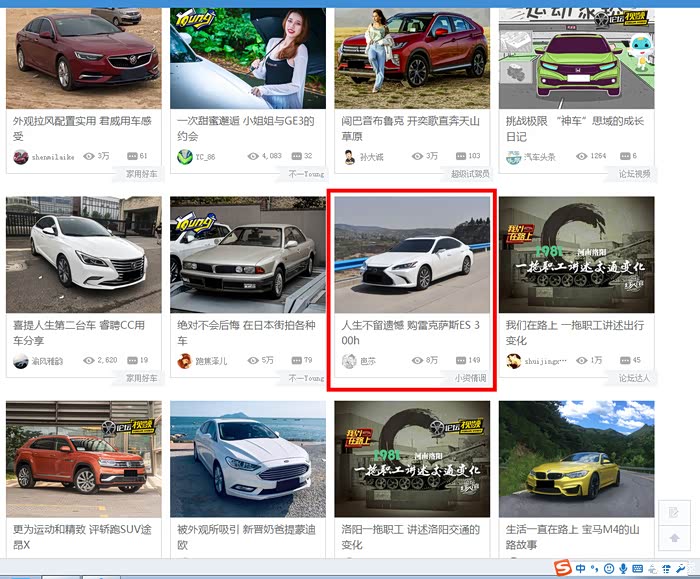Open the white Lexus ES thumbnail image
The width and height of the screenshot is (700, 579).
pyautogui.click(x=412, y=254)
